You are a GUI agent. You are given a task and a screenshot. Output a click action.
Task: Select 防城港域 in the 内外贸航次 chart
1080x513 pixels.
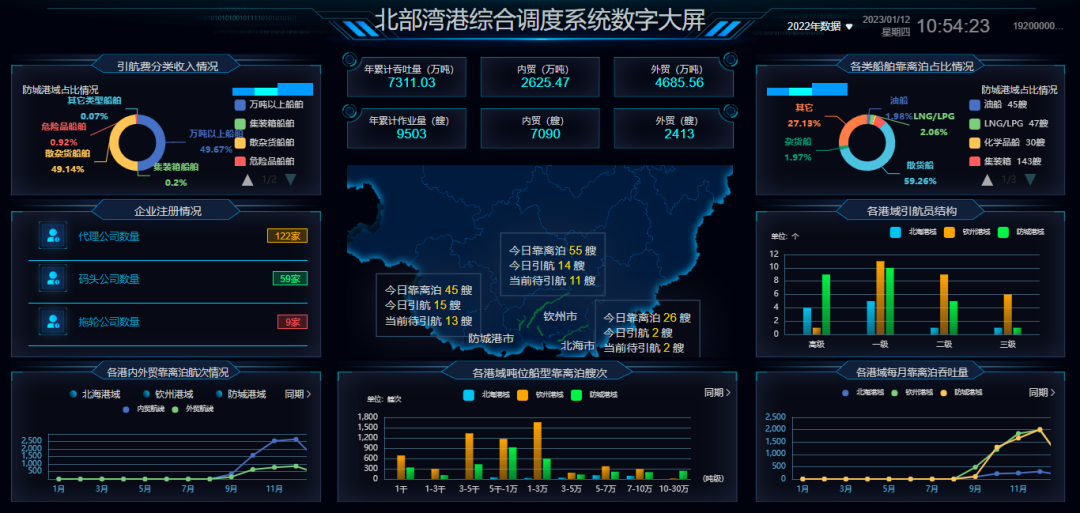click(x=240, y=395)
